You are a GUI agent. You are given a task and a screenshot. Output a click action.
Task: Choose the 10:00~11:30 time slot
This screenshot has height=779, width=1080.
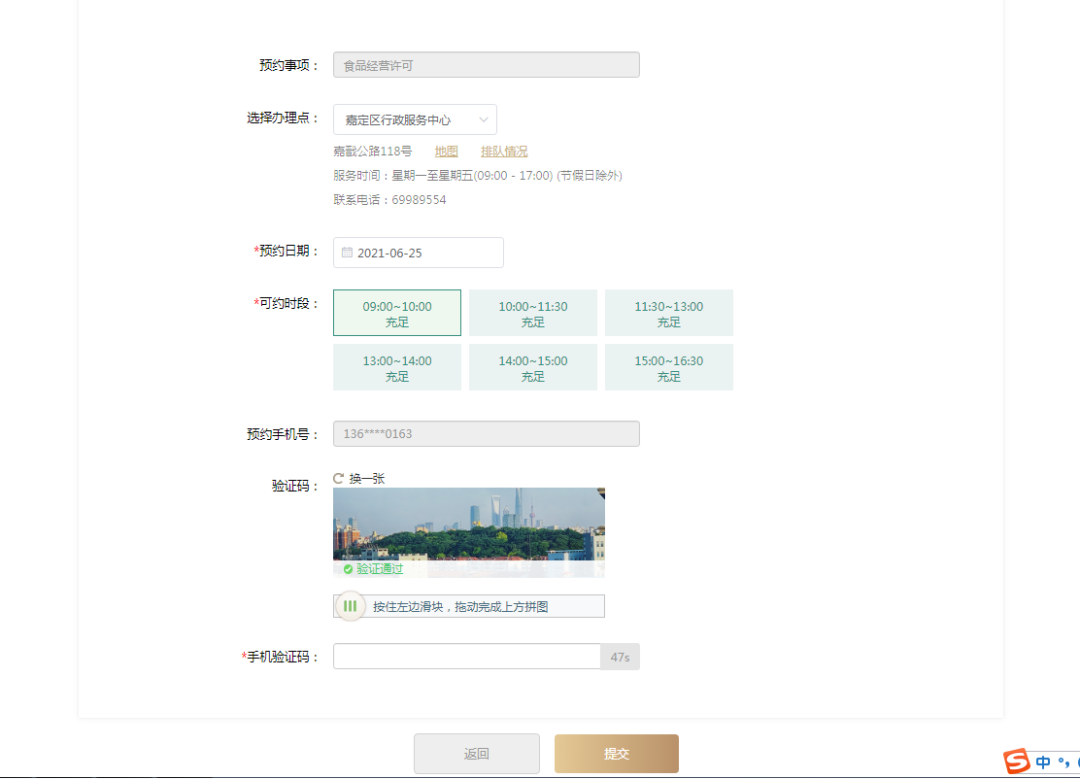click(533, 313)
